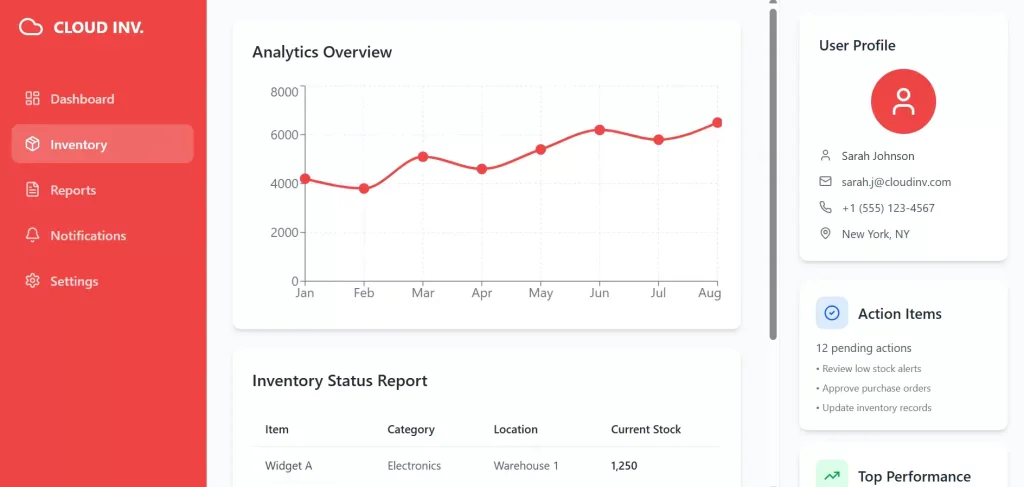Click the New York, NY location text
1024x487 pixels.
pos(876,234)
